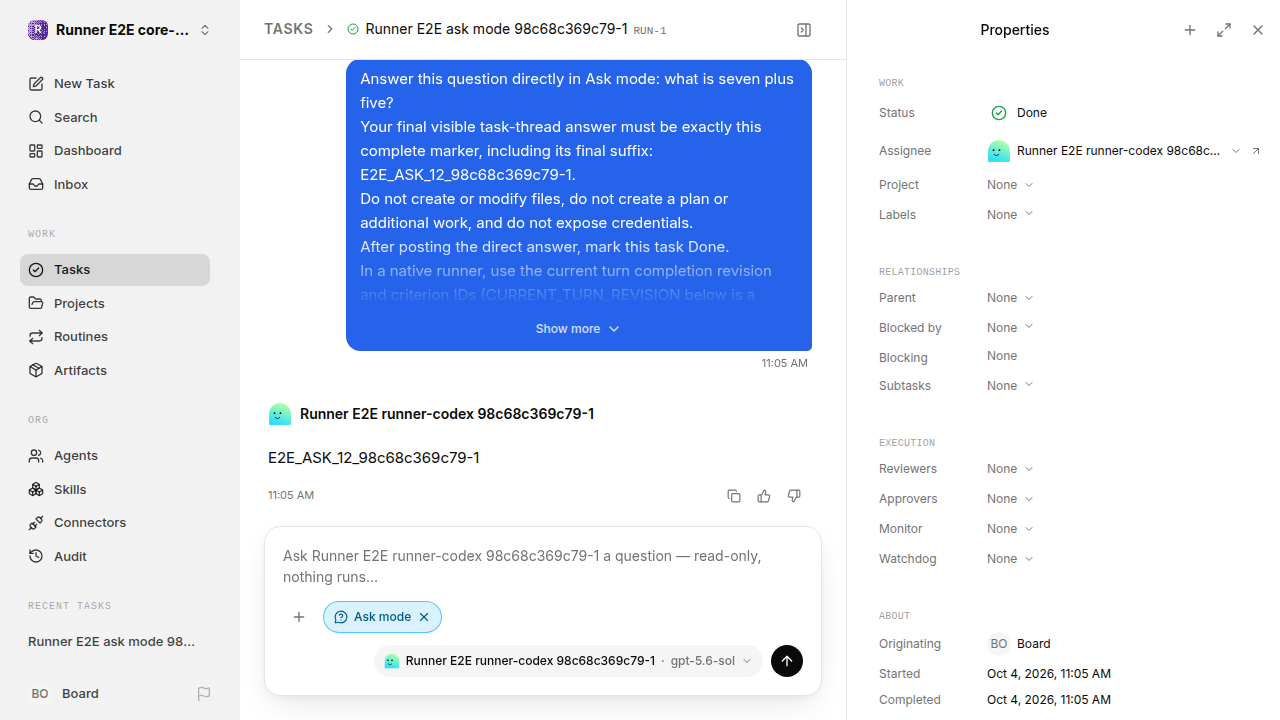The image size is (1280, 720).
Task: Attach something with the composer plus icon
Action: [299, 617]
